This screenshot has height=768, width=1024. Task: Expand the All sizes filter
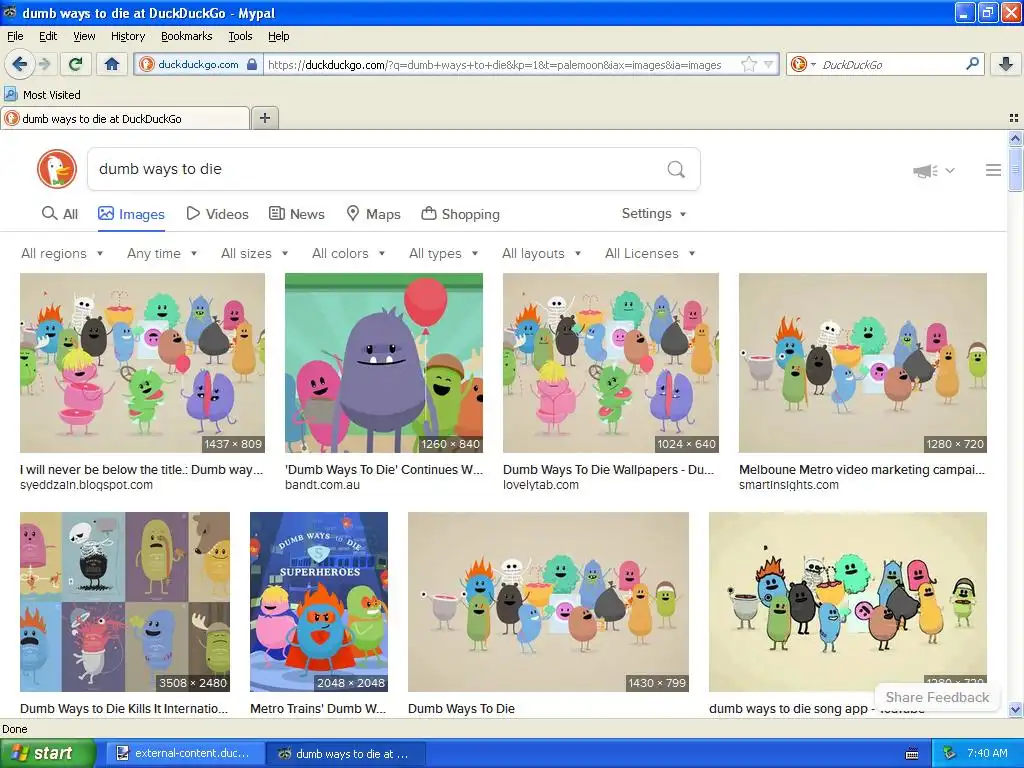pos(255,253)
